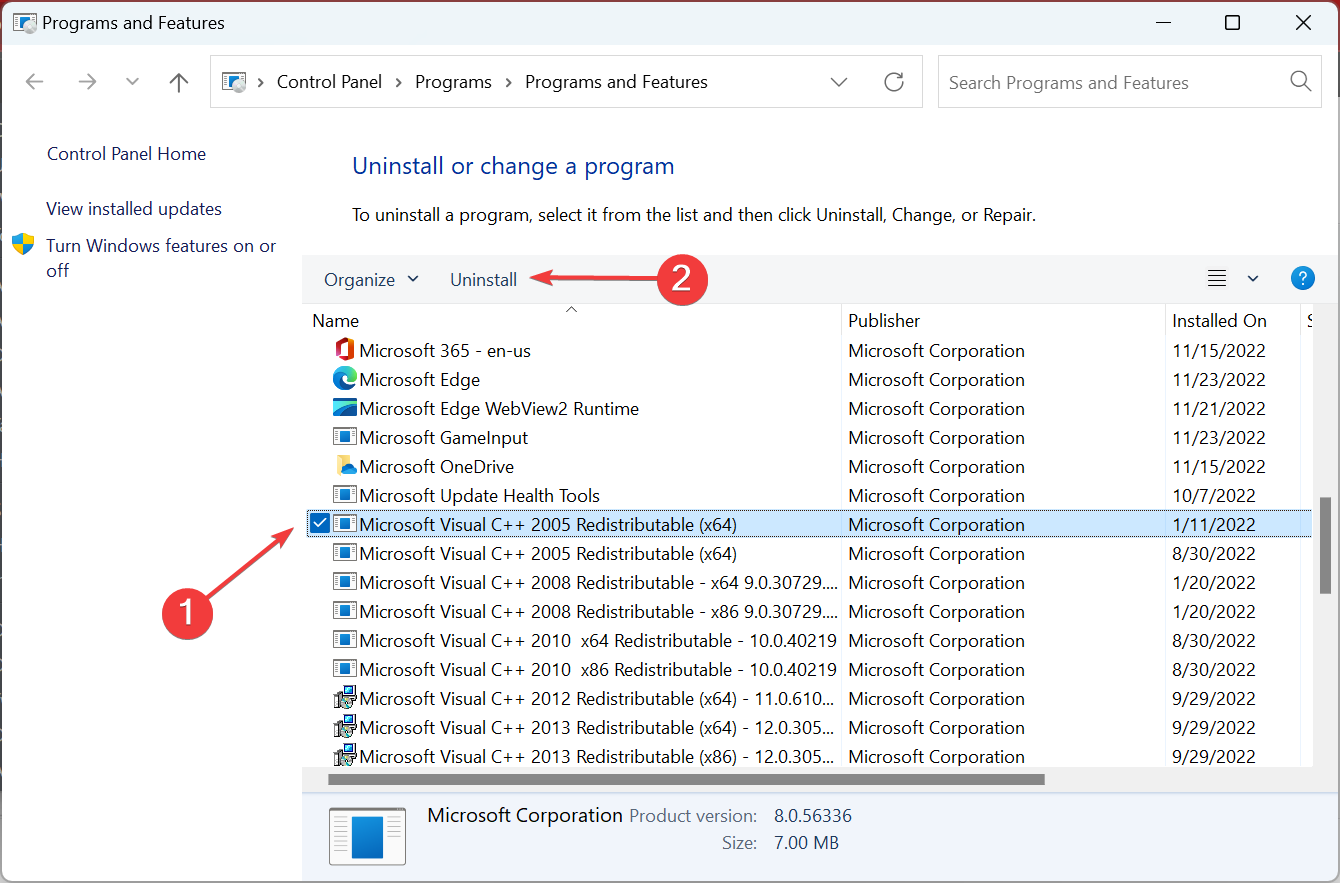Select the Microsoft Edge WebView2 Runtime name
The height and width of the screenshot is (883, 1340).
point(499,409)
